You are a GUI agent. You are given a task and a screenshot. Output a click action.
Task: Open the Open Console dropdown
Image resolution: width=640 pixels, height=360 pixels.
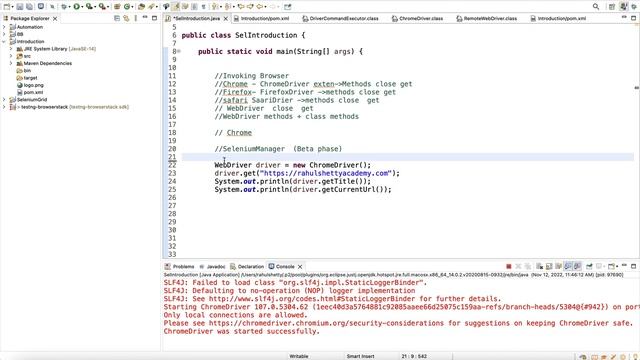616,267
